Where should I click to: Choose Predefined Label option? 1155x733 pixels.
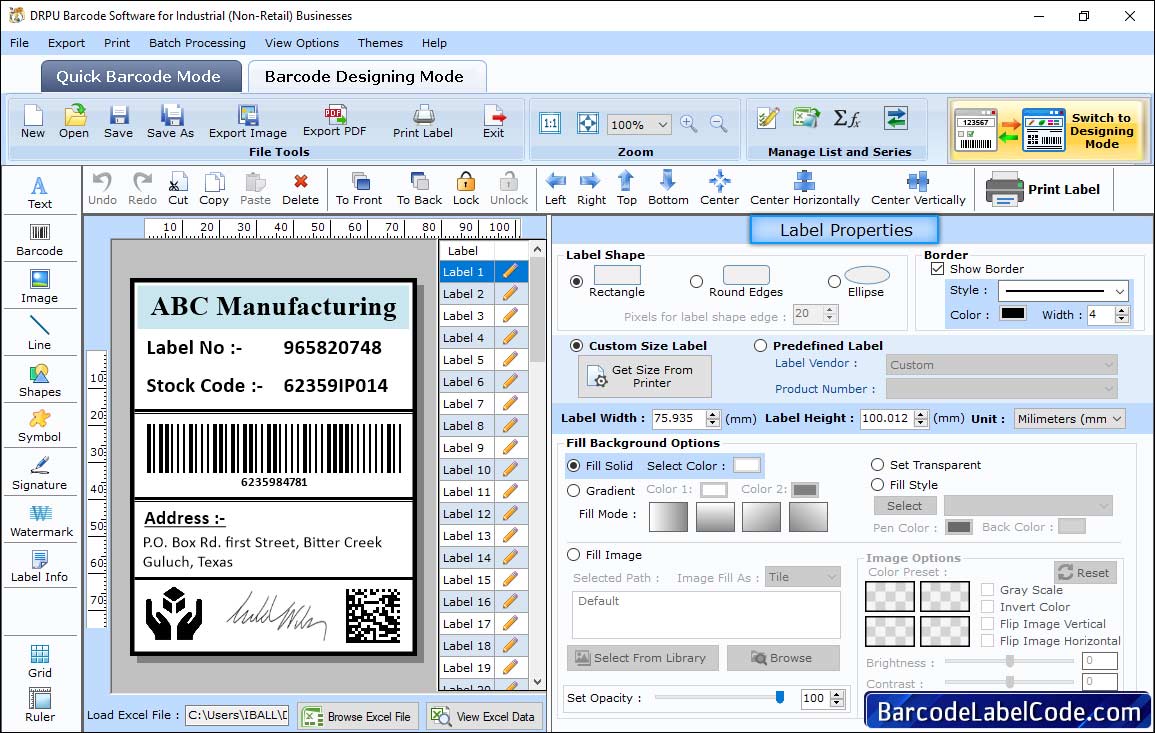click(760, 346)
